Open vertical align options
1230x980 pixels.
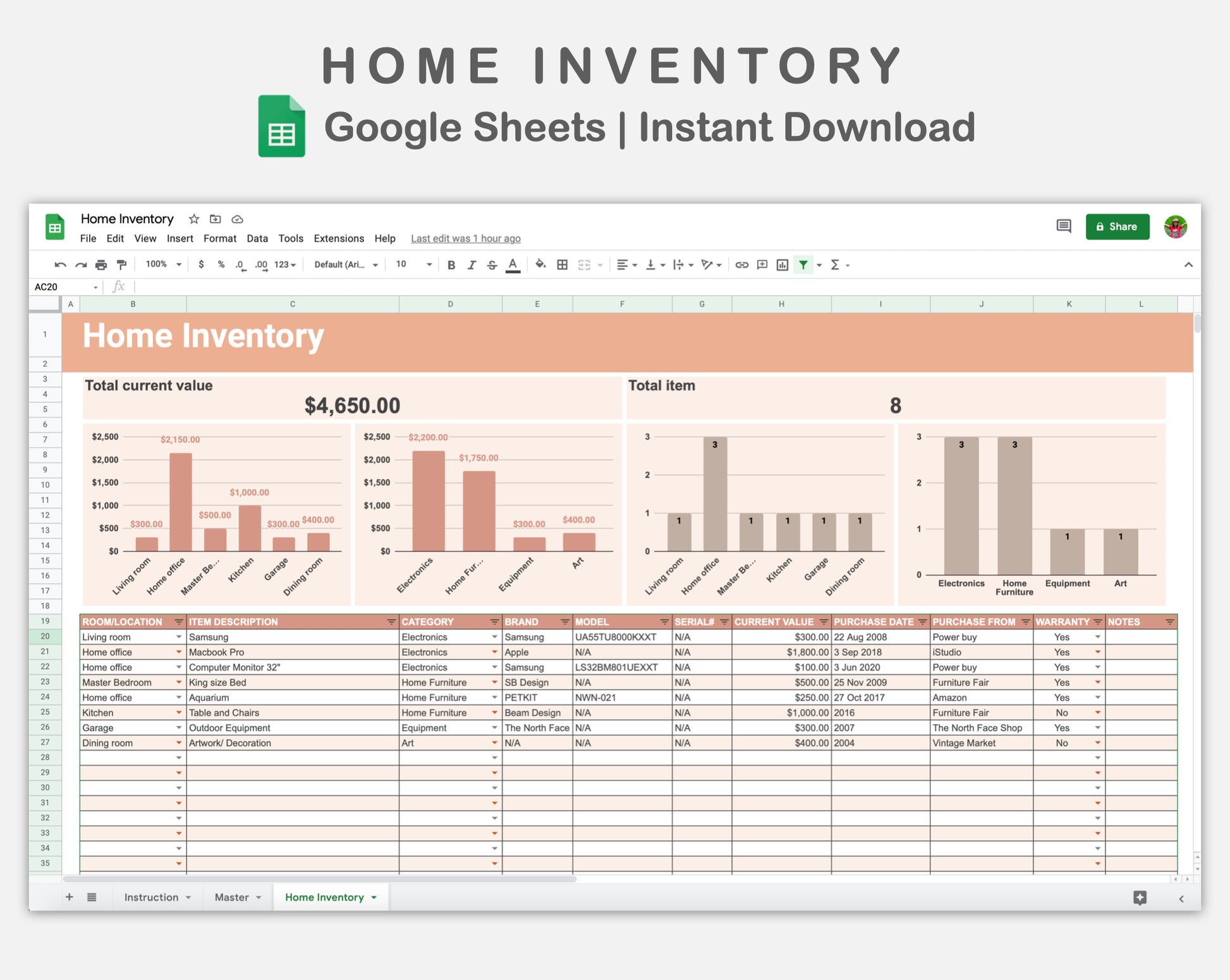(655, 265)
